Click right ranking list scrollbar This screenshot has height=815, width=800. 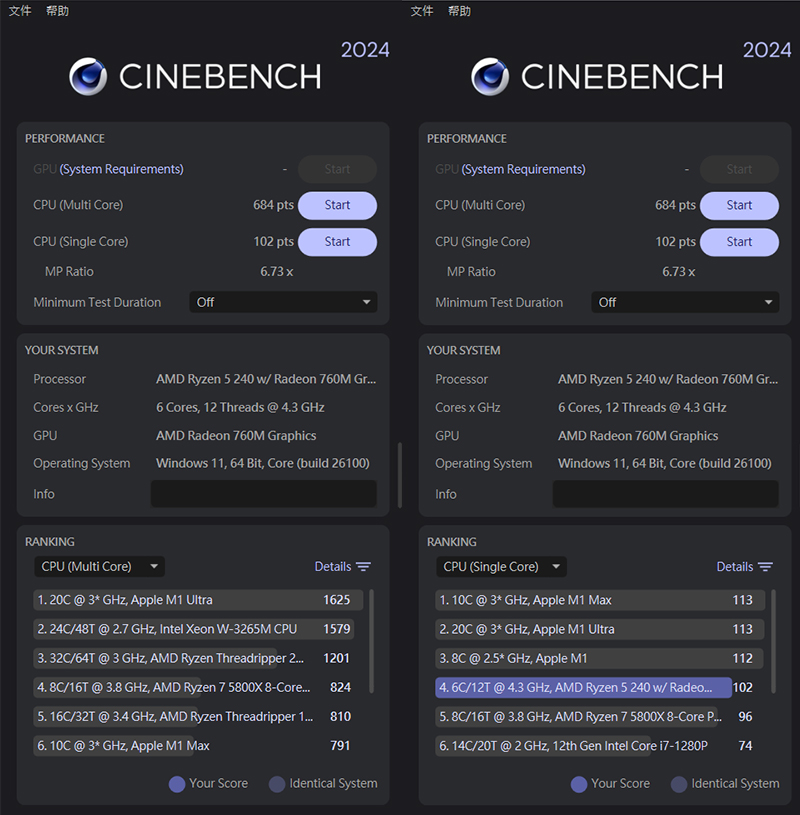(773, 641)
